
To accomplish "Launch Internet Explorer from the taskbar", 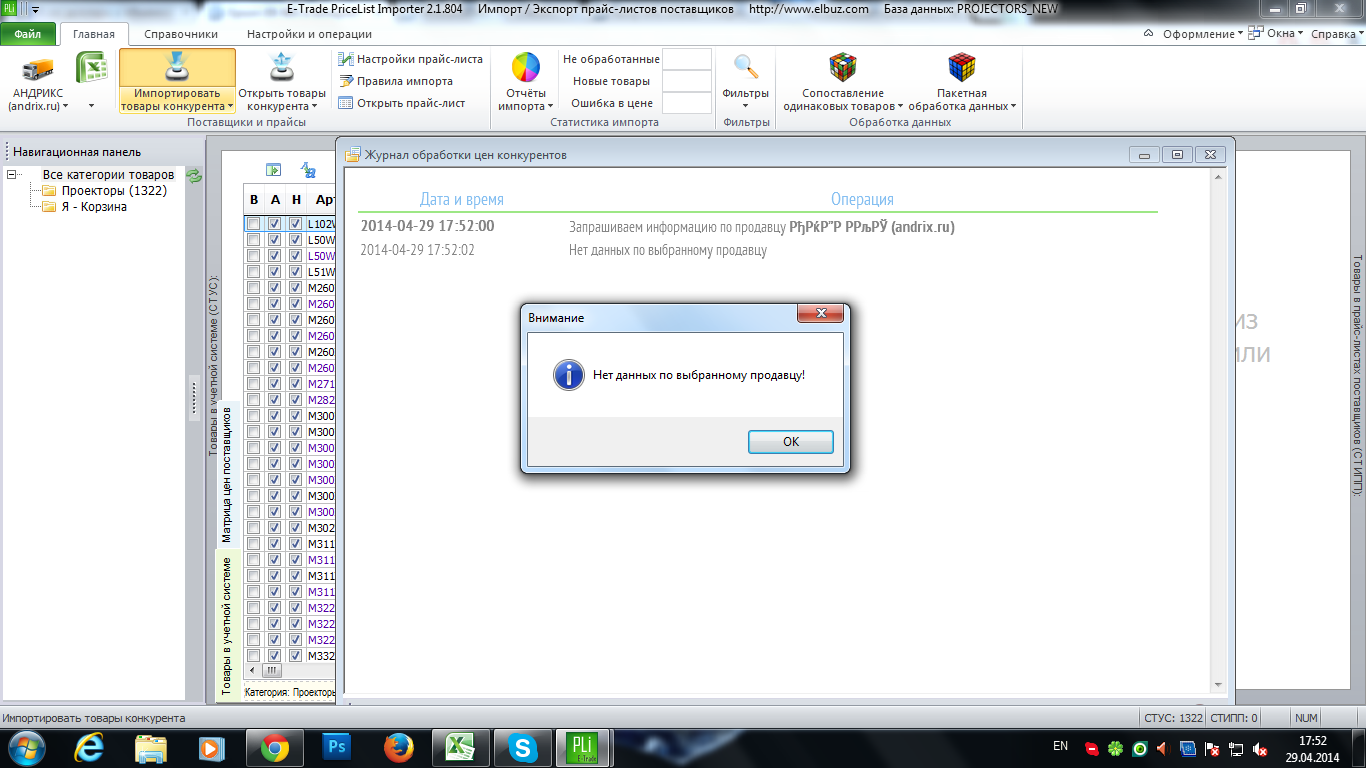I will click(91, 746).
